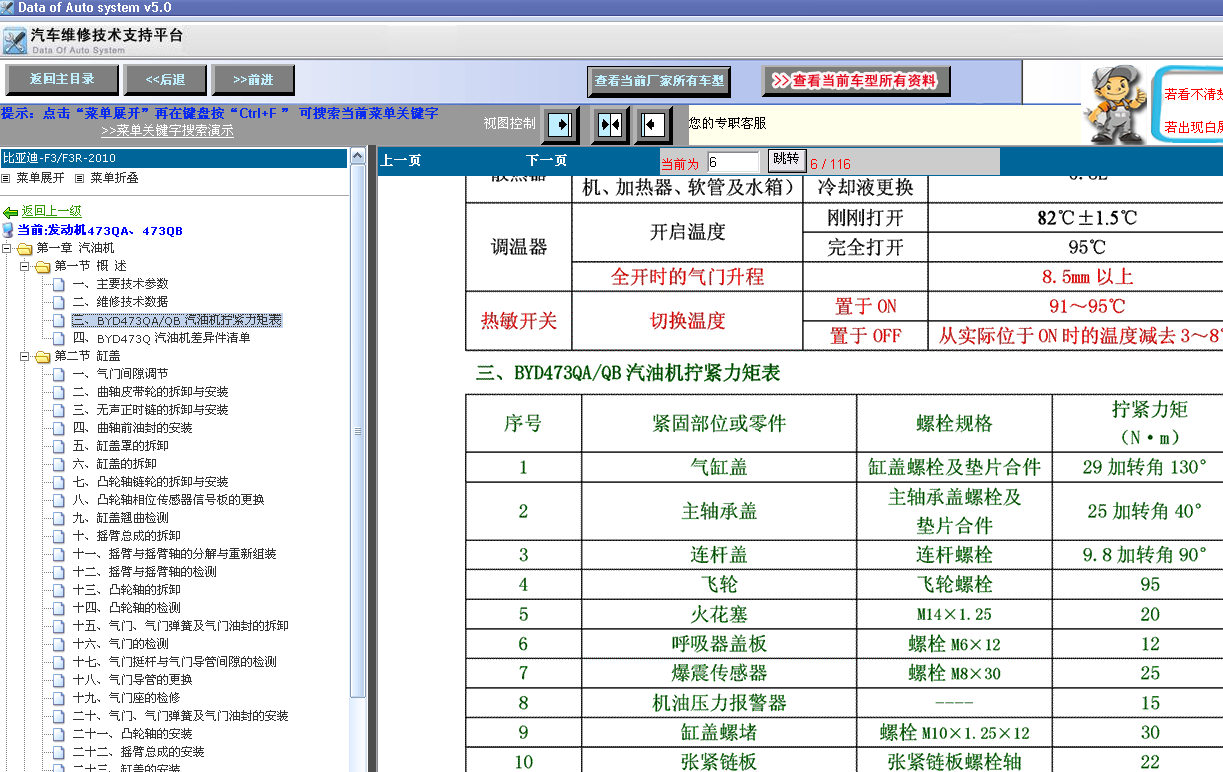Open the 返回上一级 link

coord(52,211)
